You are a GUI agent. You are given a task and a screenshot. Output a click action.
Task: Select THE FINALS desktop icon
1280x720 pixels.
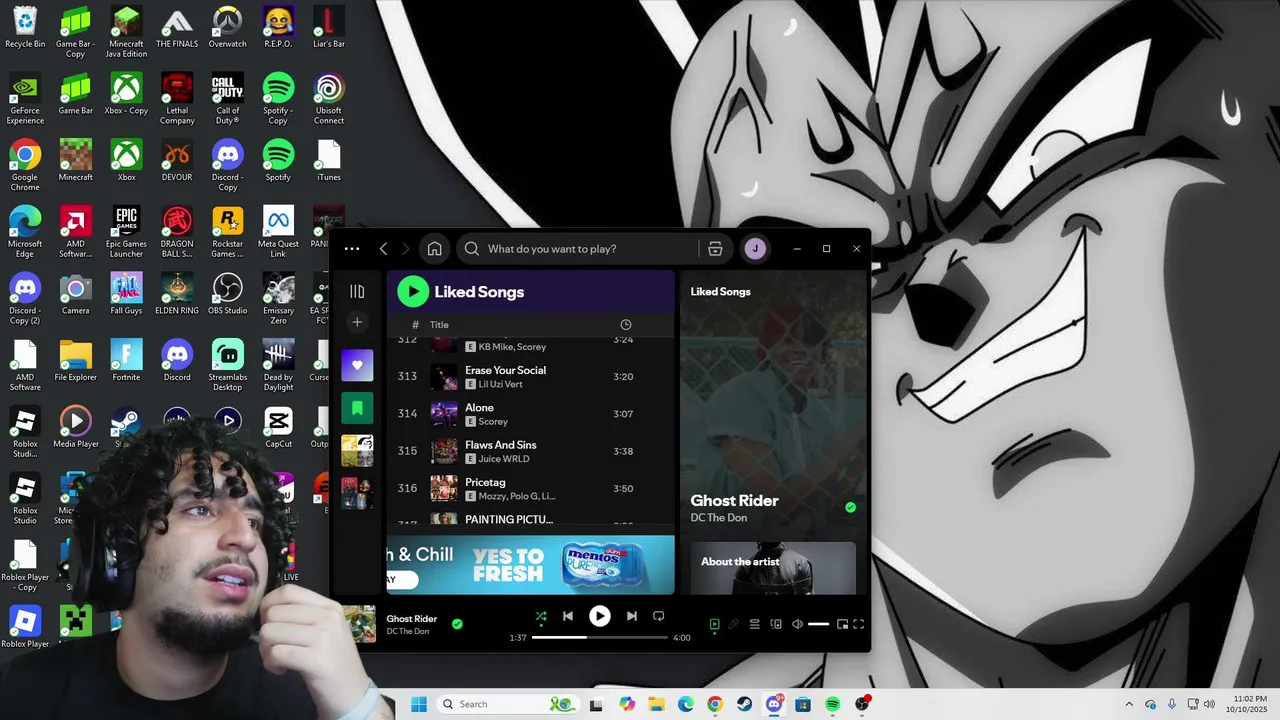pyautogui.click(x=177, y=27)
